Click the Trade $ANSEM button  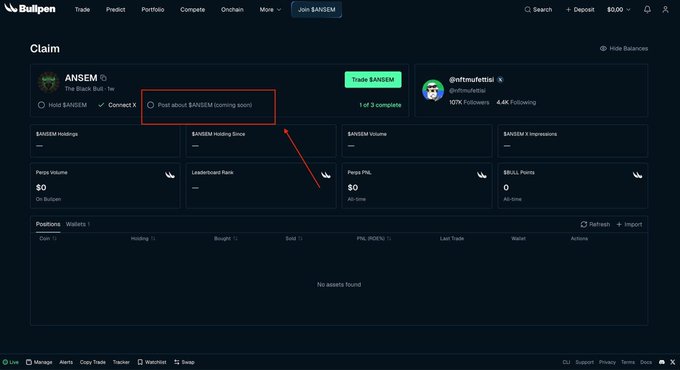pos(373,80)
